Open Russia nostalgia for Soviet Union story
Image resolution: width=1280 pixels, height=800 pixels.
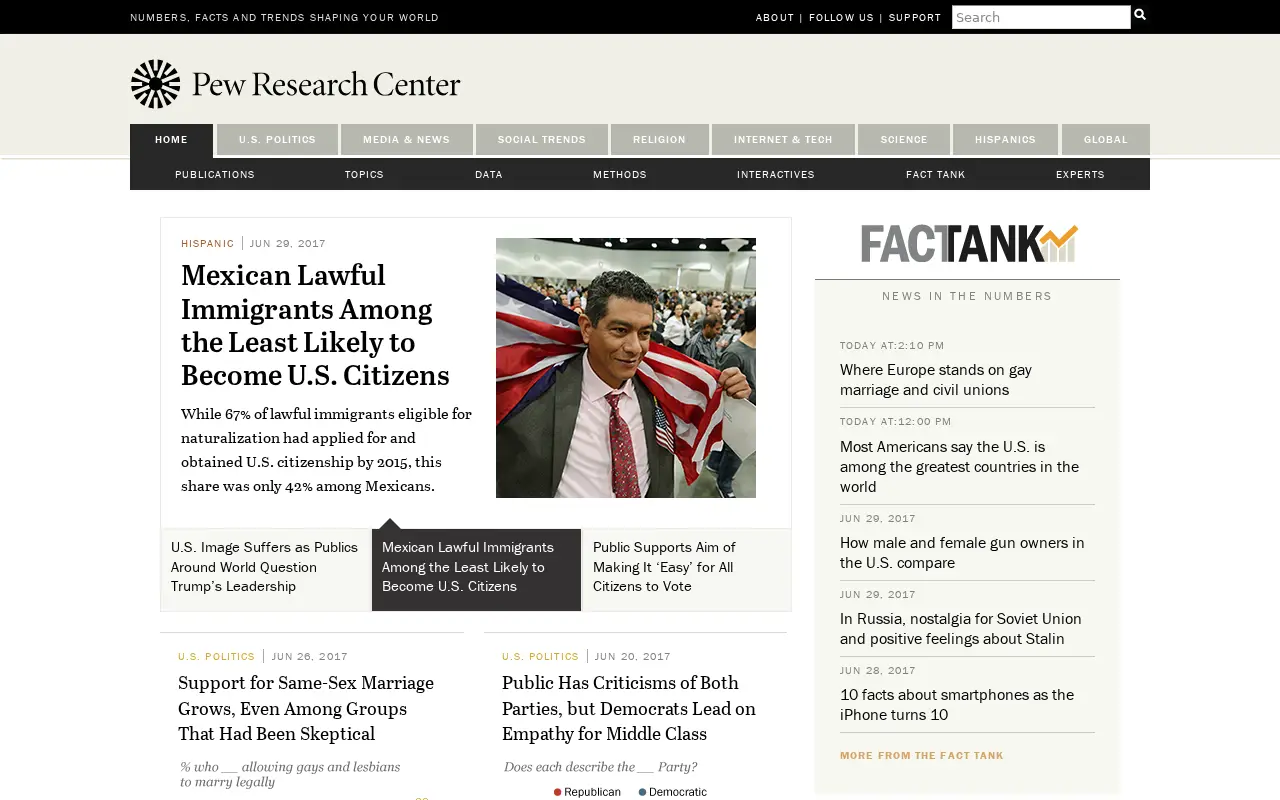point(961,629)
